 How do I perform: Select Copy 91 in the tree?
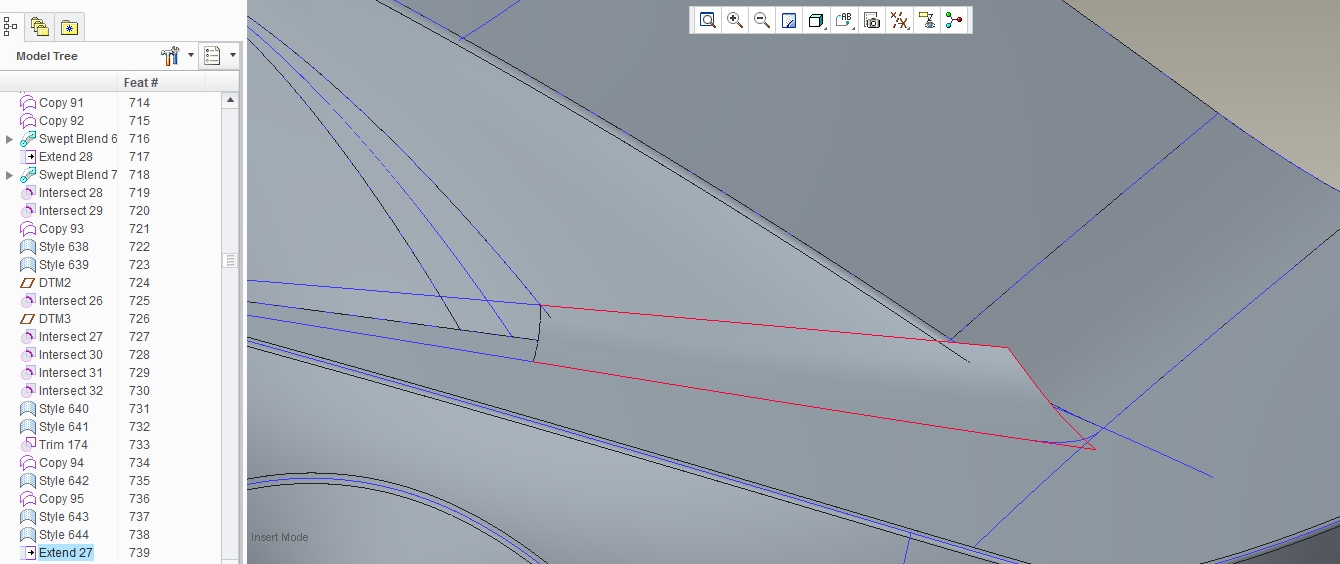[61, 103]
